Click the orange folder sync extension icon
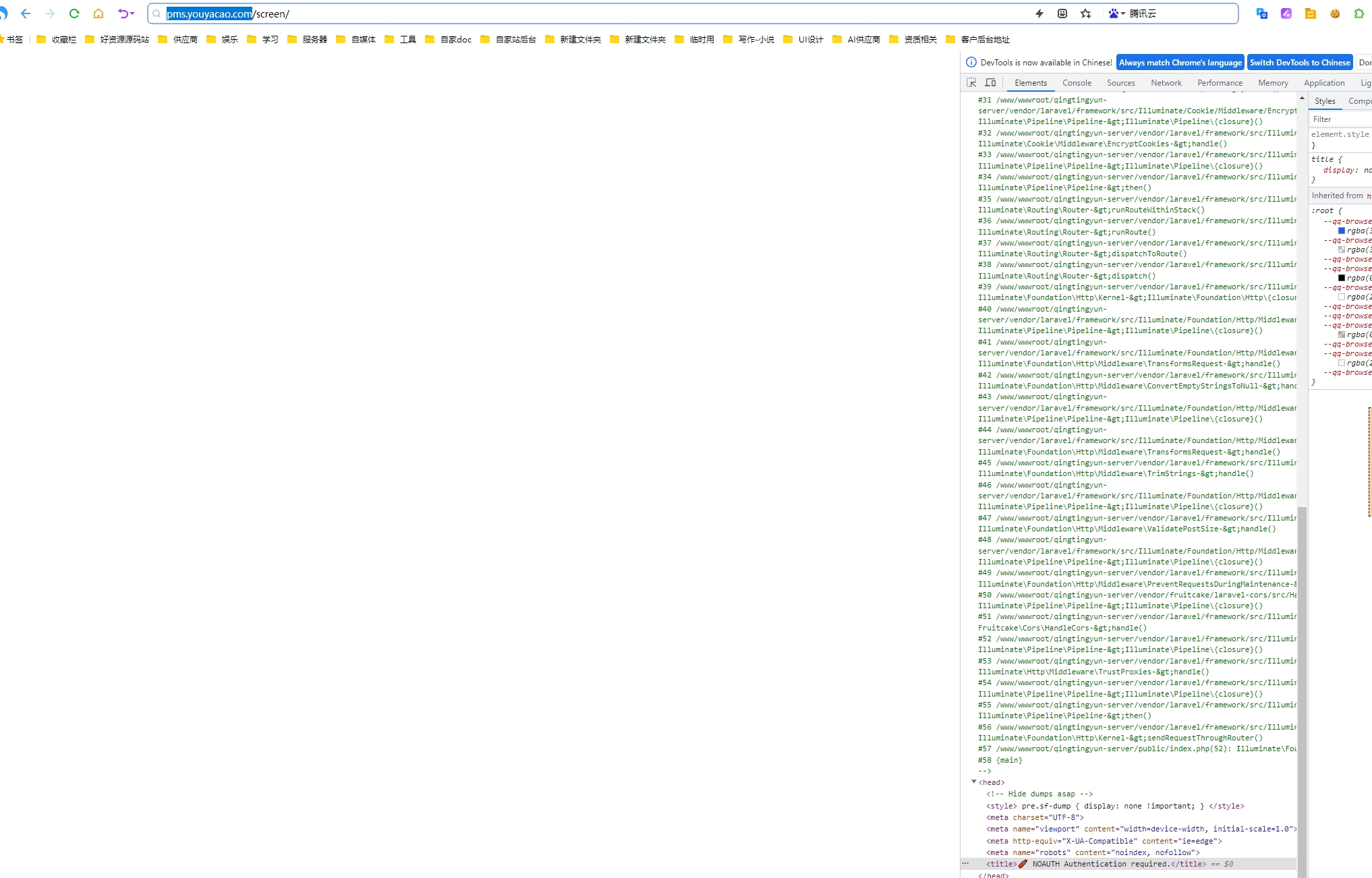1372x878 pixels. [x=1311, y=13]
